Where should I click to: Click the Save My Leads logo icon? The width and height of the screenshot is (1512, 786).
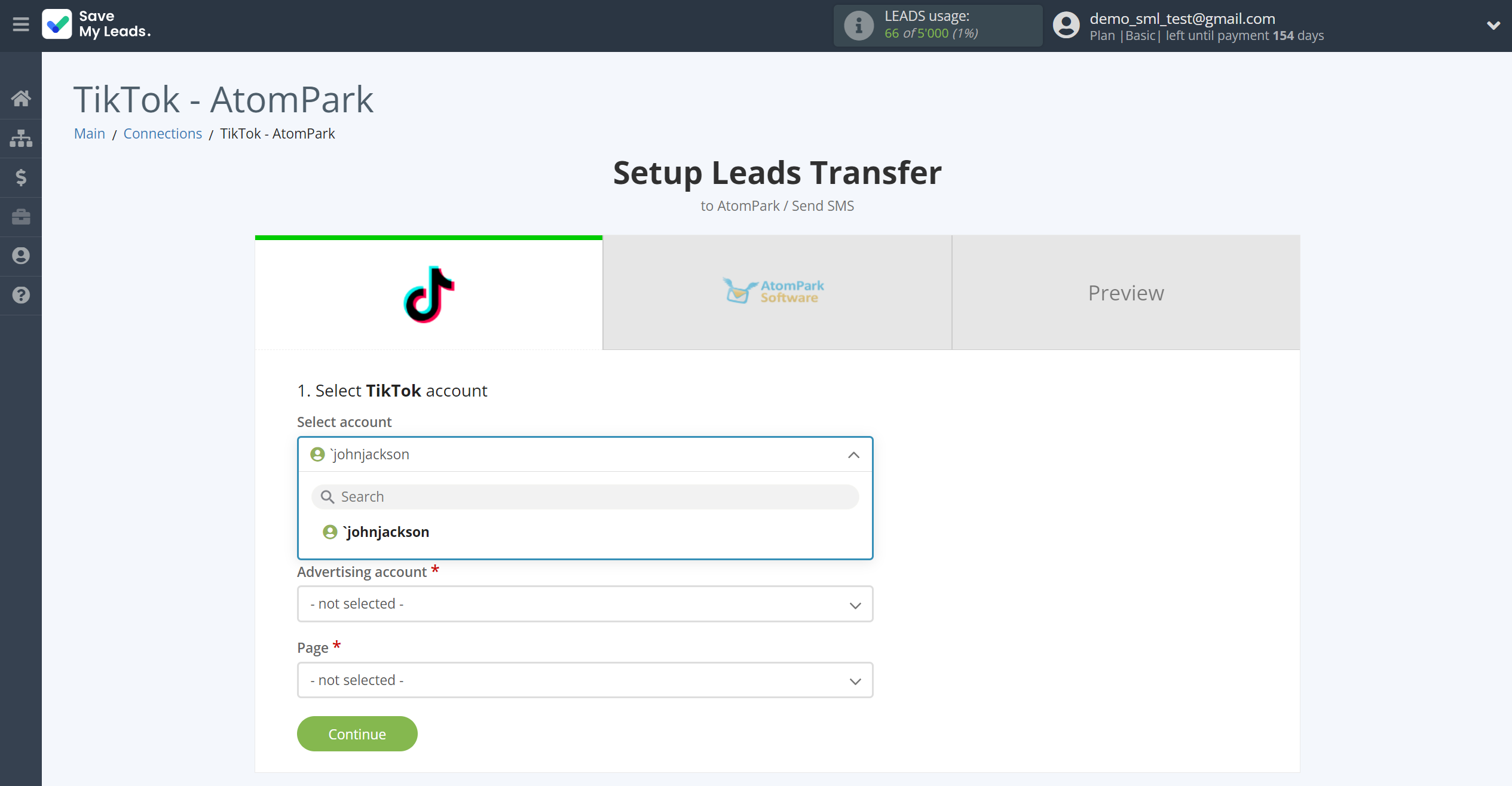point(56,25)
